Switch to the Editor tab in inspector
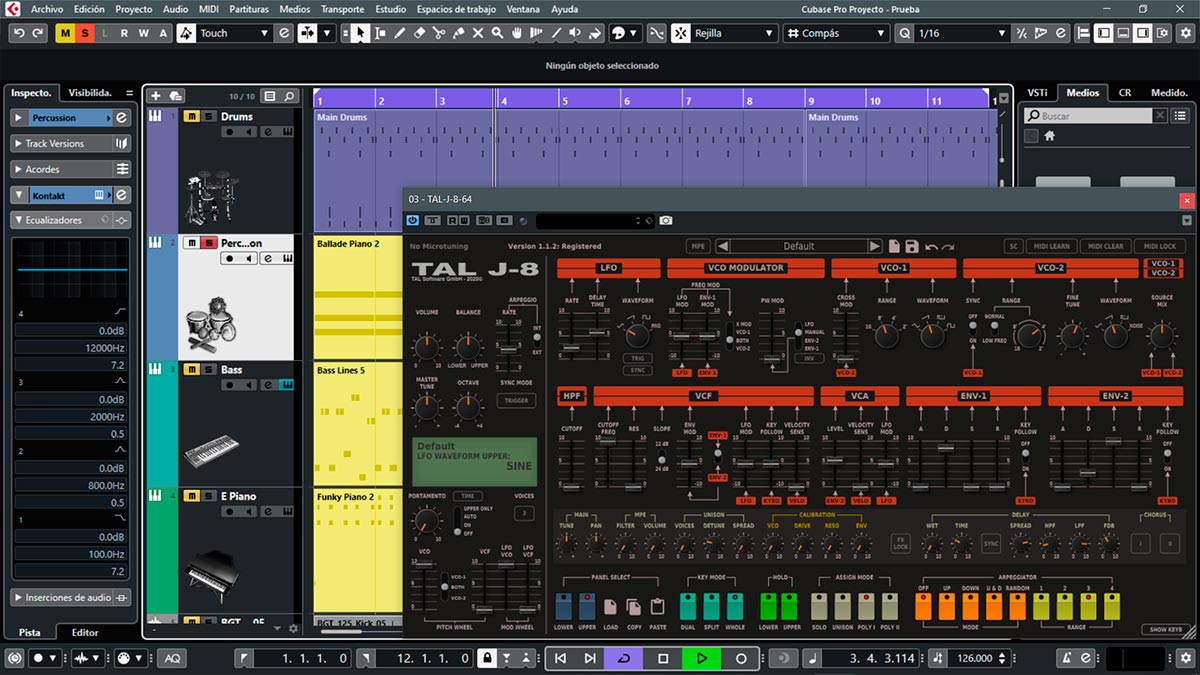The image size is (1200, 675). 85,632
